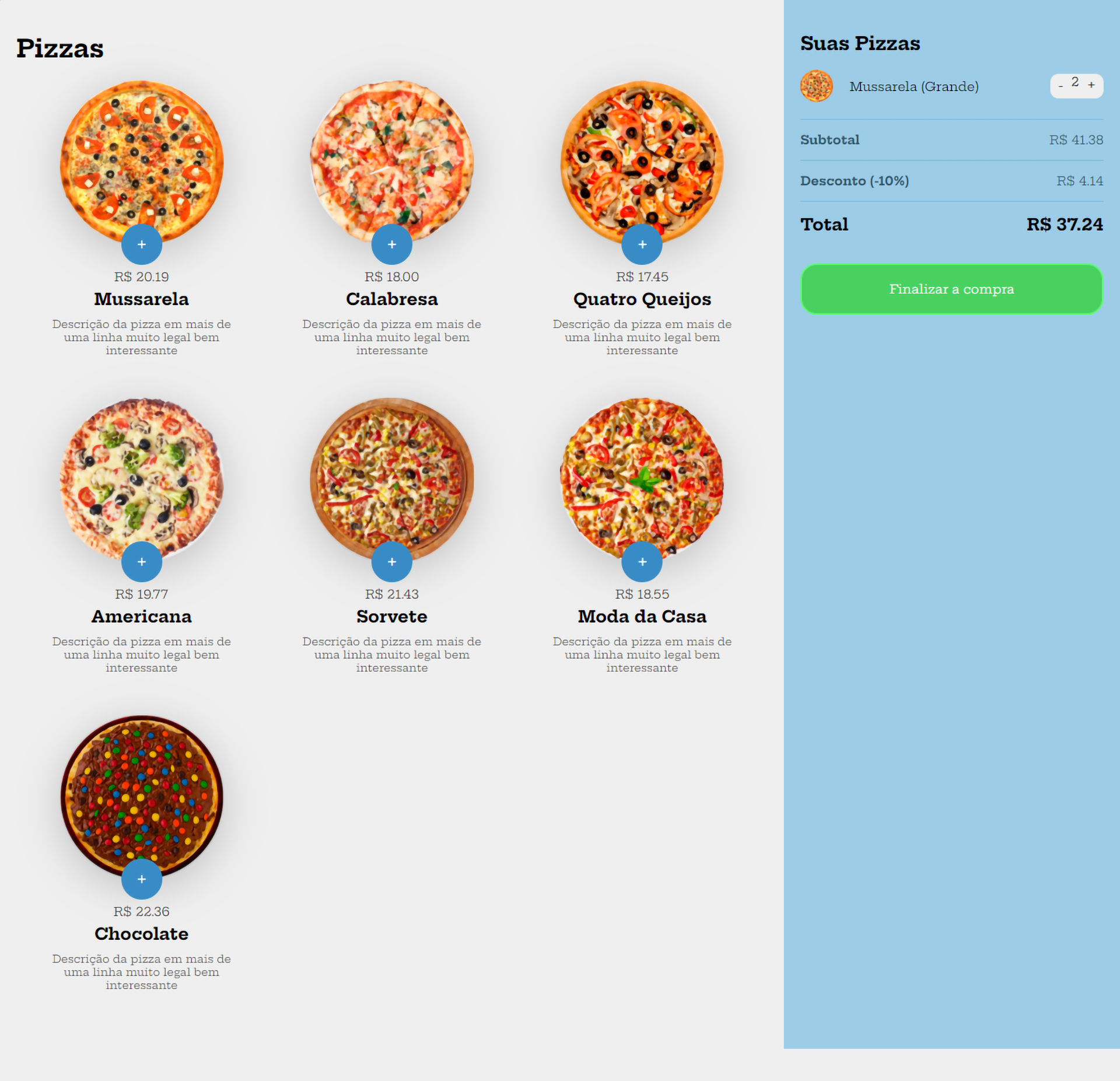Open the Mussarela pizza image
This screenshot has width=1120, height=1081.
142,162
